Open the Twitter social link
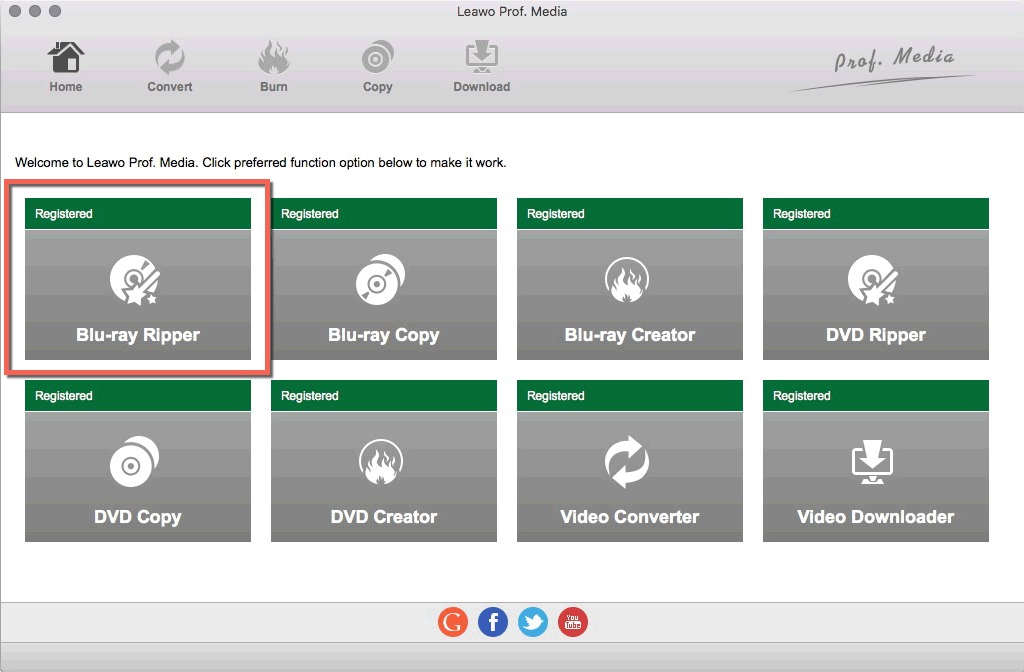The width and height of the screenshot is (1024, 672). (x=533, y=622)
